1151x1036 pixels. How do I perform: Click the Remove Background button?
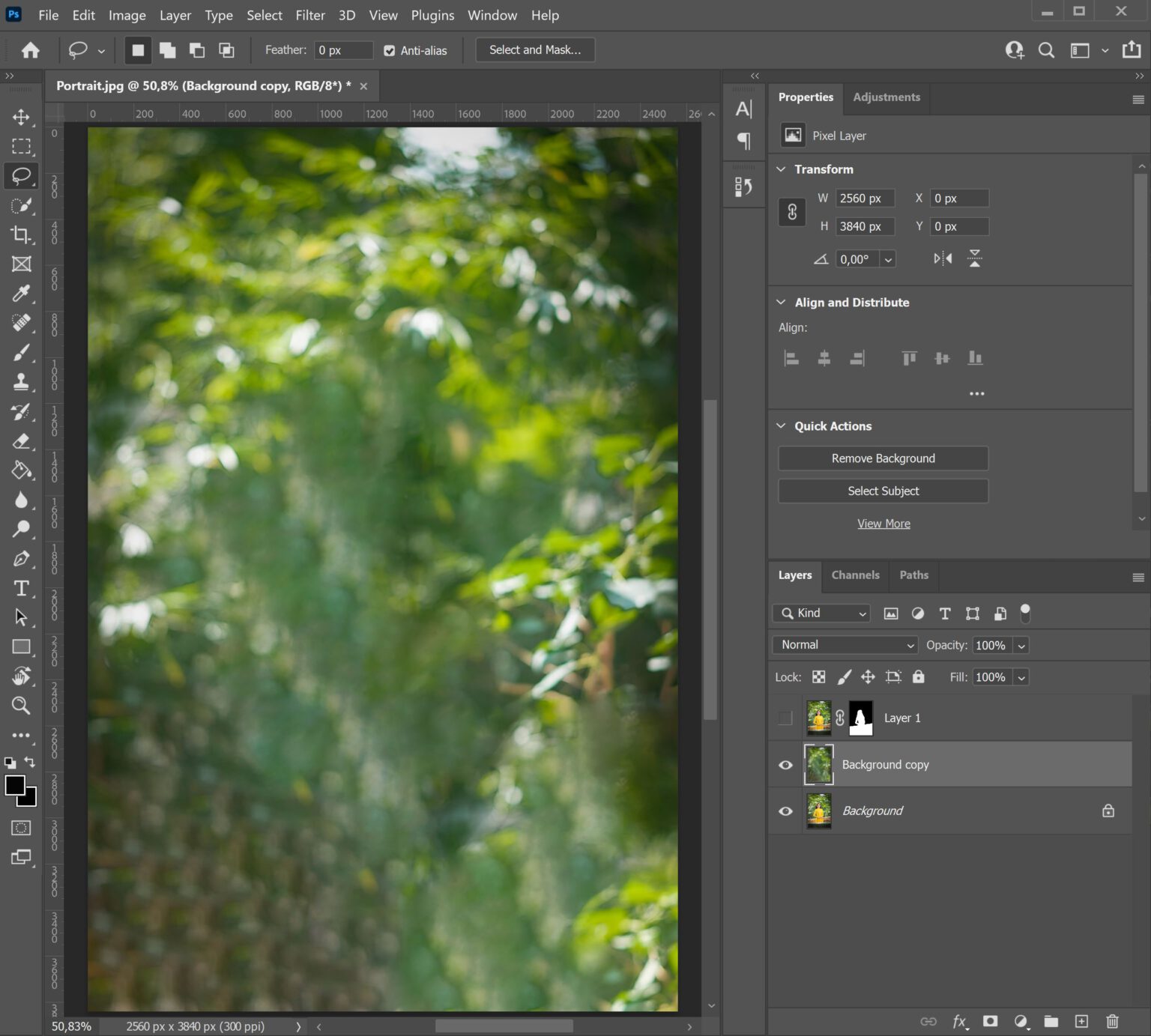coord(883,458)
